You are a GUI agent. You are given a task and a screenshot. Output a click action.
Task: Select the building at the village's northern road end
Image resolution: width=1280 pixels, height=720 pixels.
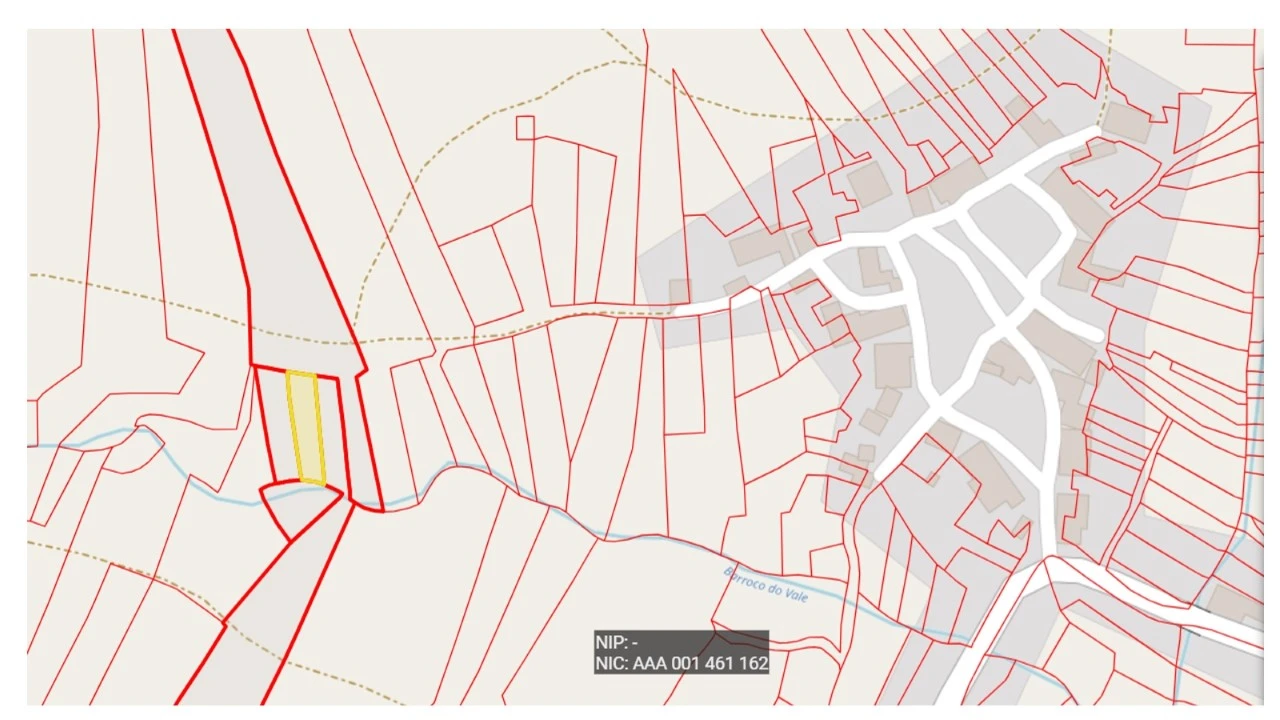(1127, 122)
